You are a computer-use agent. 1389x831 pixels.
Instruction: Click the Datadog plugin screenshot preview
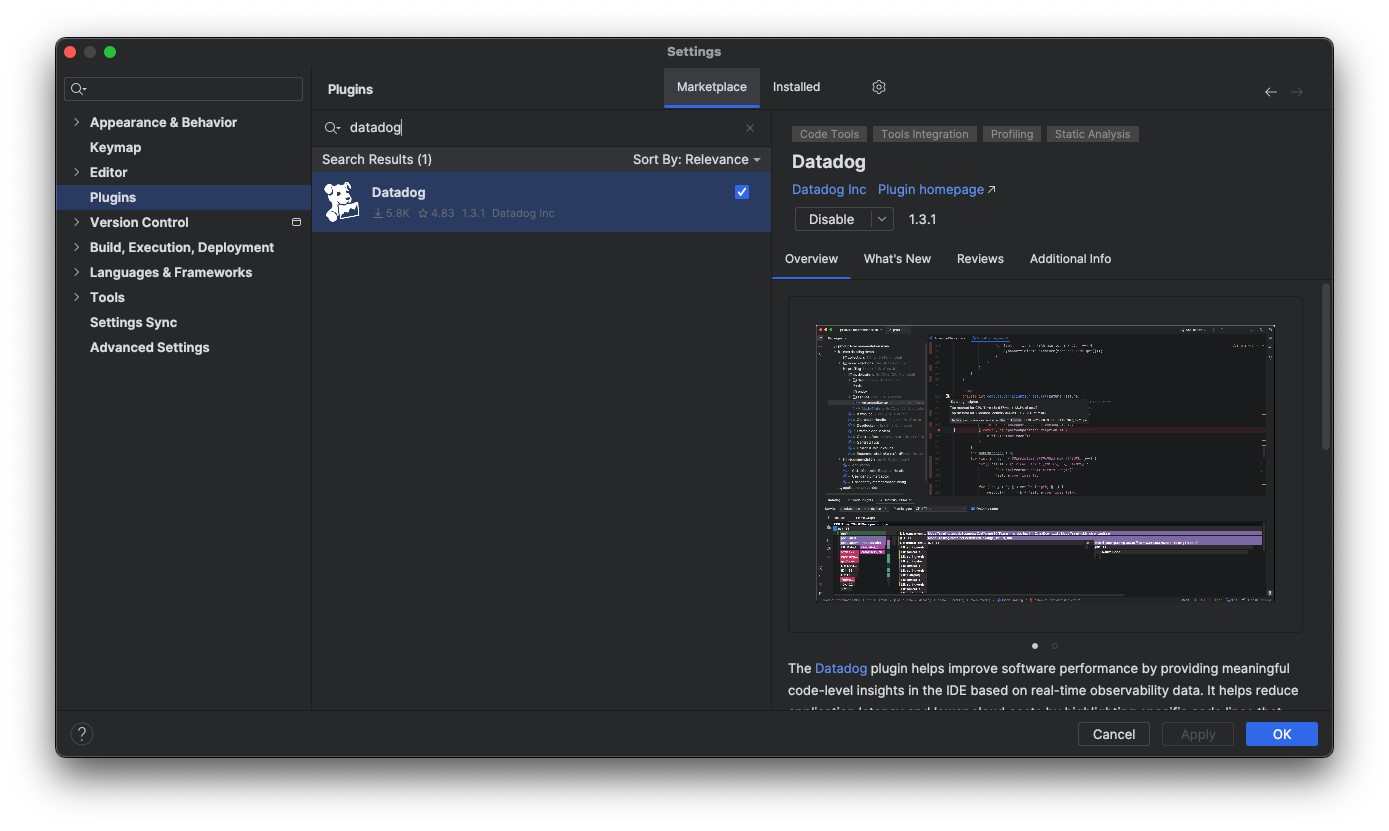(1045, 463)
